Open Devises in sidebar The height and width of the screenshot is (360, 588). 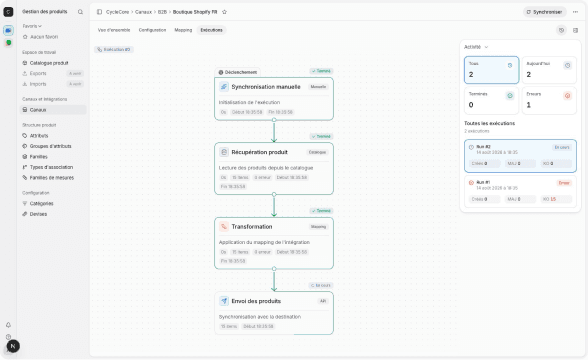(52, 214)
